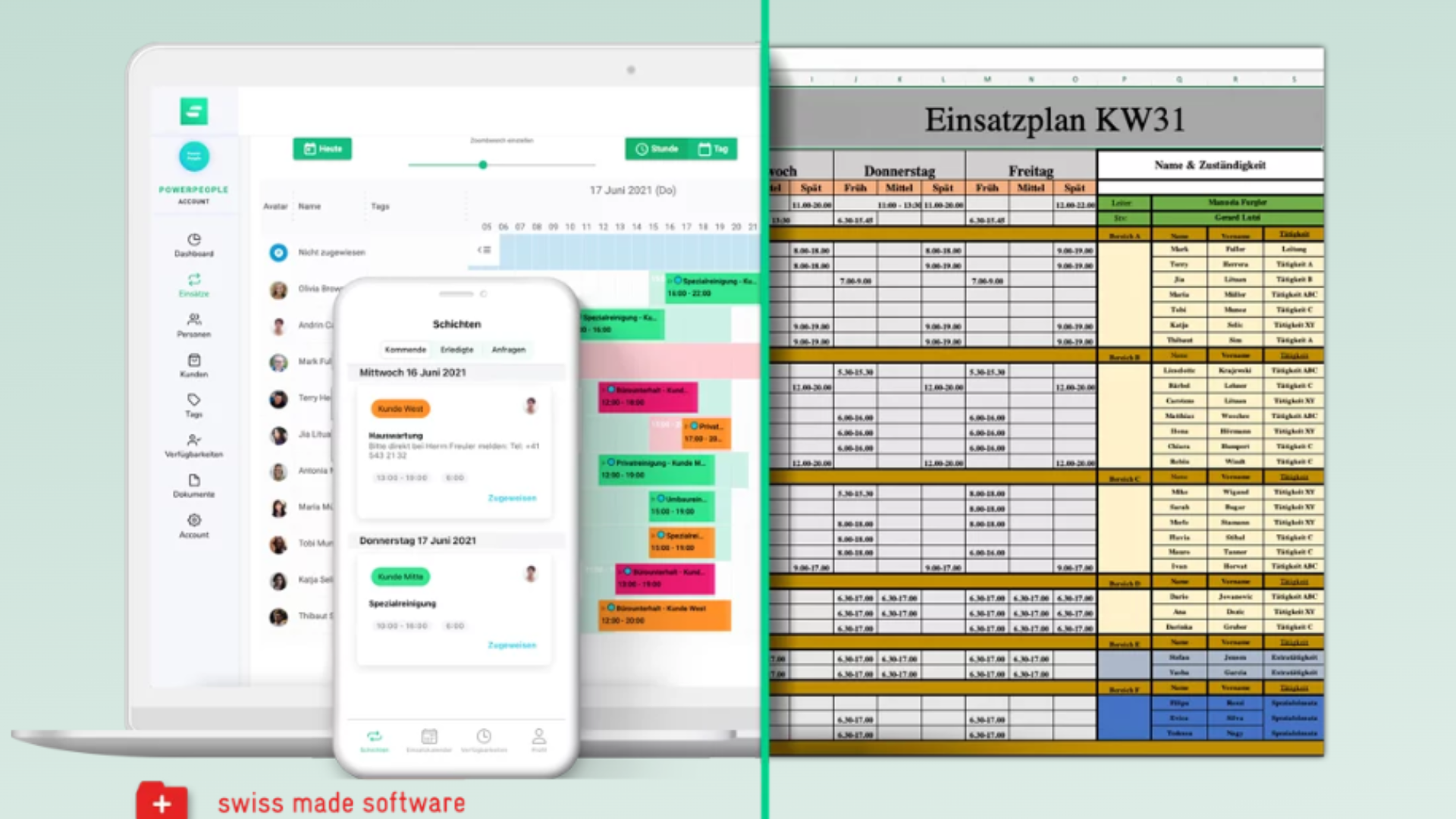Click the phone's Einsatzkalender bottom icon
The image size is (1456, 819).
429,736
